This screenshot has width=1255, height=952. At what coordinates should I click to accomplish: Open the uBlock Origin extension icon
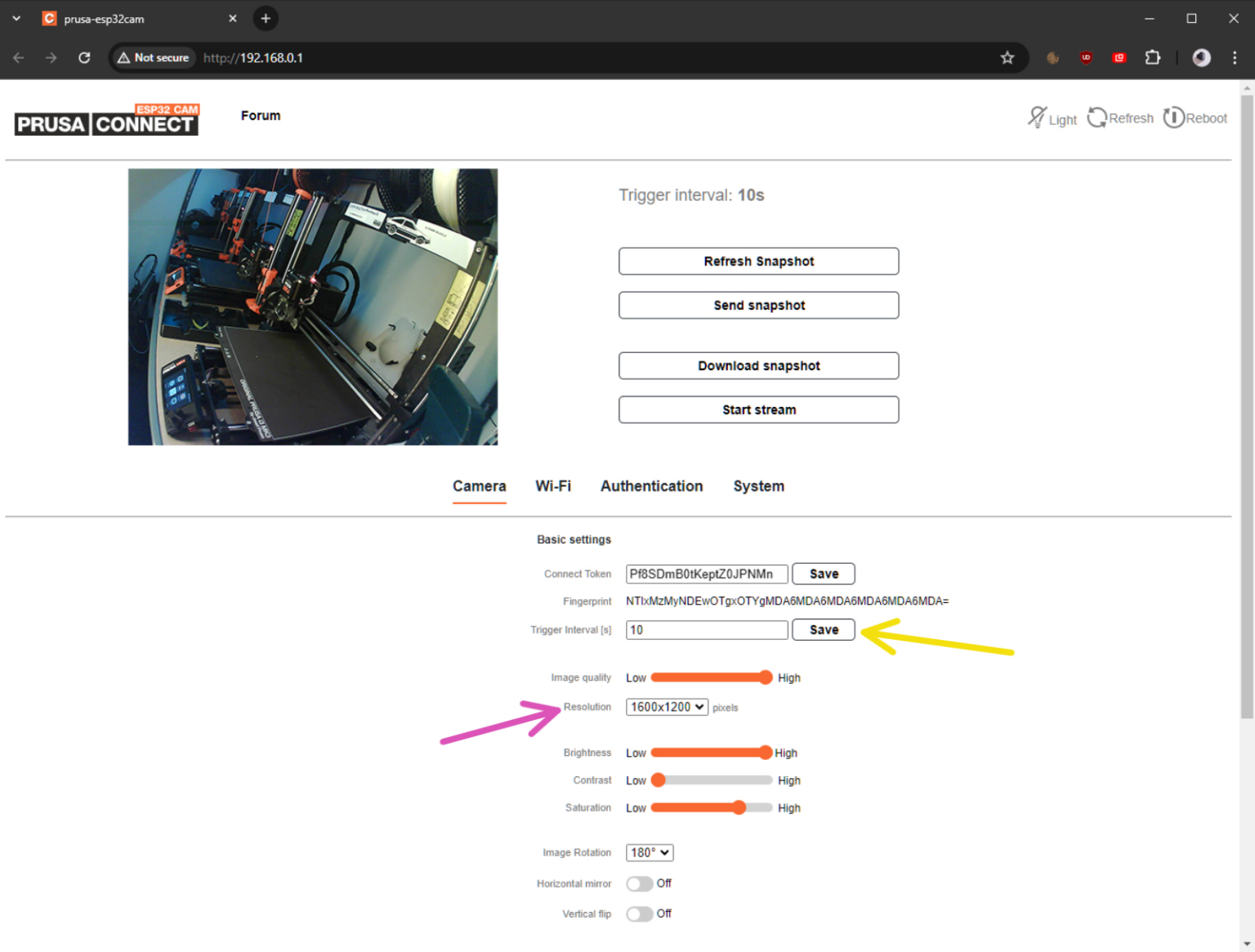tap(1086, 57)
